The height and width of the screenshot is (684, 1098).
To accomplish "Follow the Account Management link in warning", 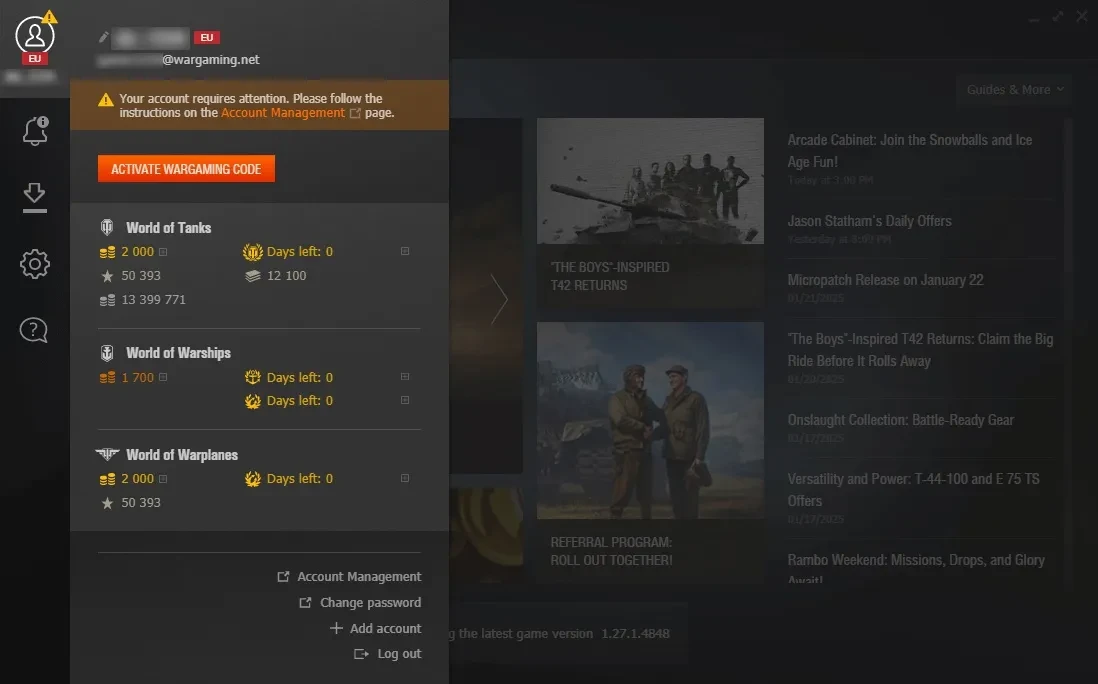I will coord(283,113).
